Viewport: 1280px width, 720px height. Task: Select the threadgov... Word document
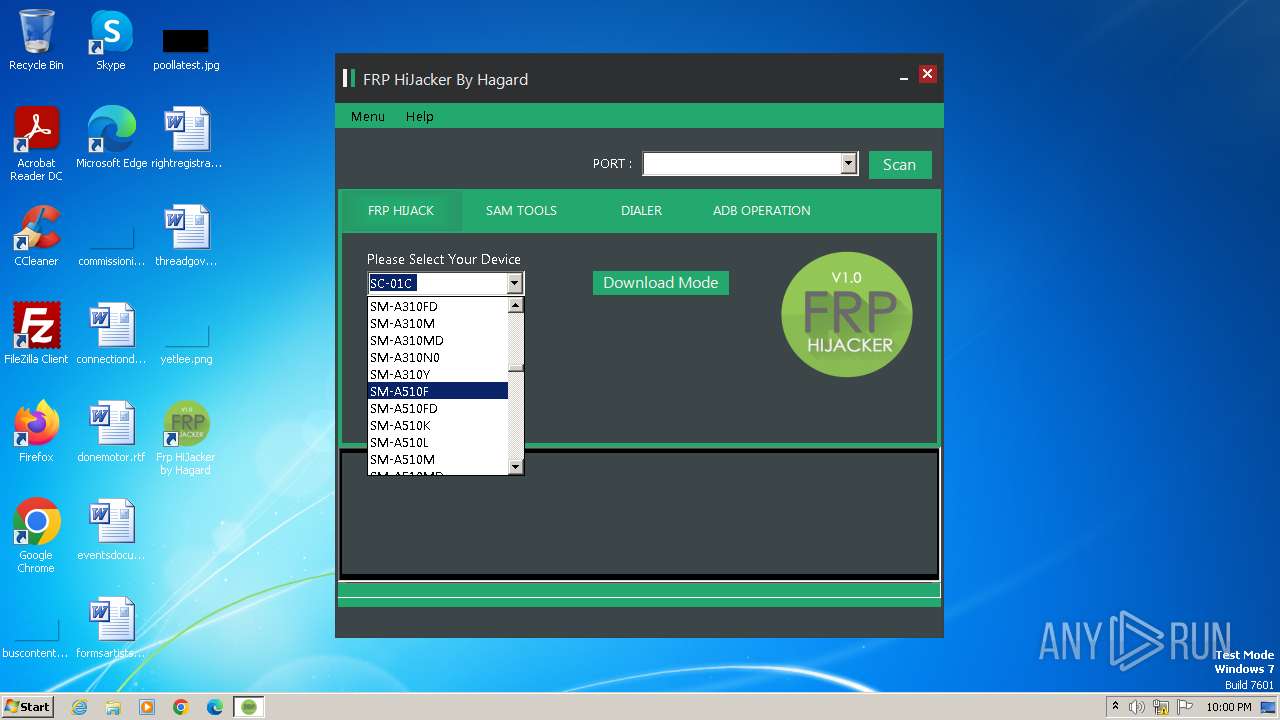[187, 236]
